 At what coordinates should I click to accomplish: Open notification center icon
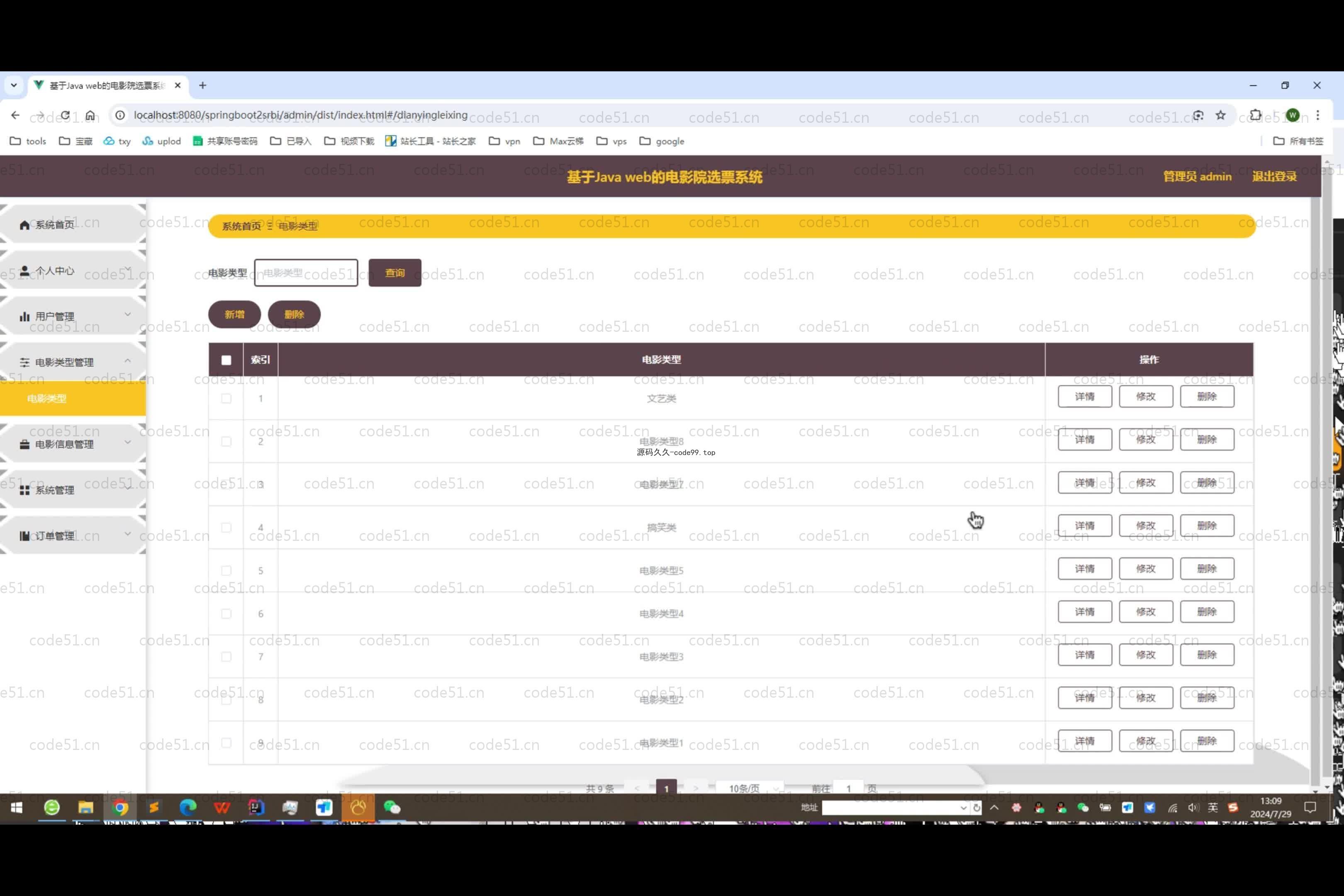tap(1310, 807)
